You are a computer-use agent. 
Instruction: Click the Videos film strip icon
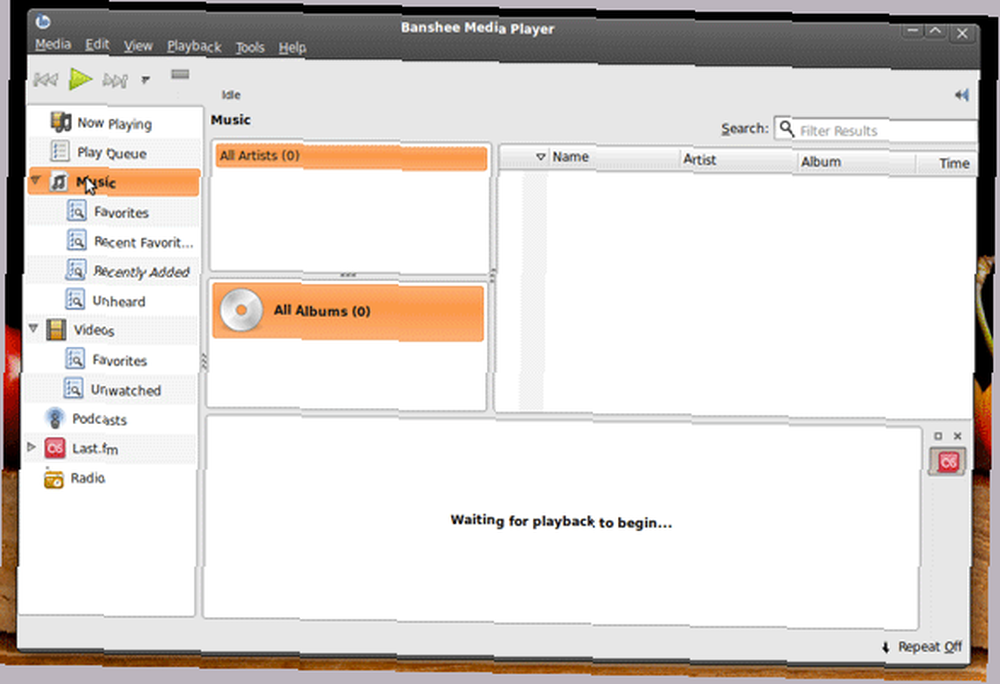click(x=56, y=330)
